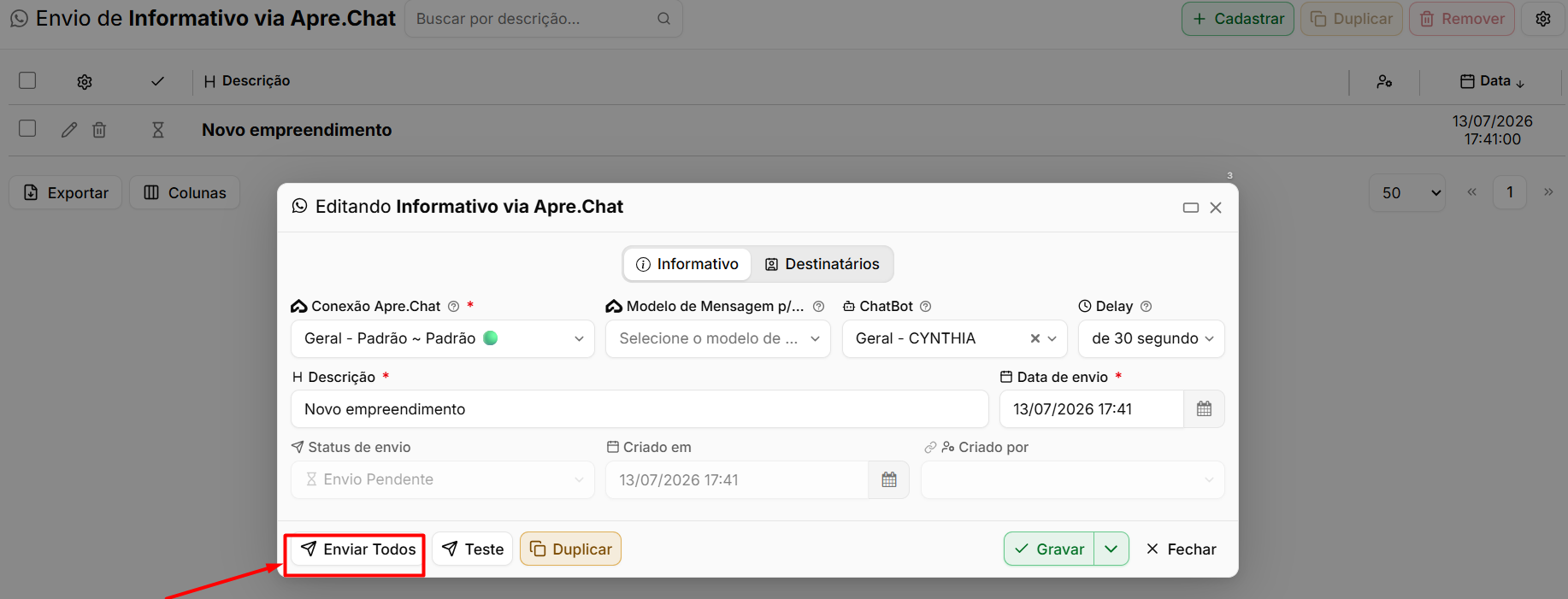
Task: Click the search magnifier icon
Action: [x=663, y=19]
